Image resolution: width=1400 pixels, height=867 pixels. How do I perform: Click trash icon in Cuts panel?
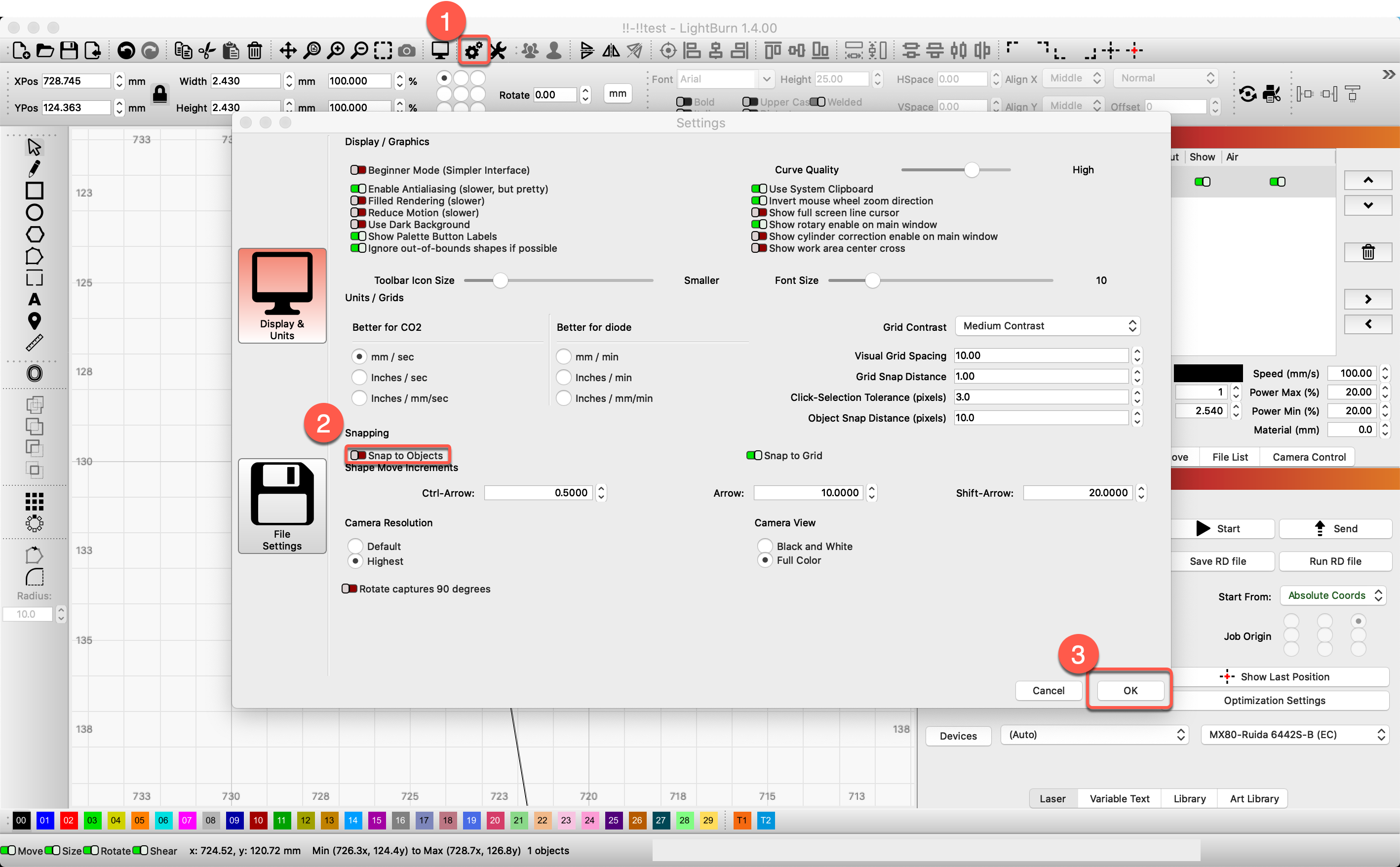tap(1368, 252)
